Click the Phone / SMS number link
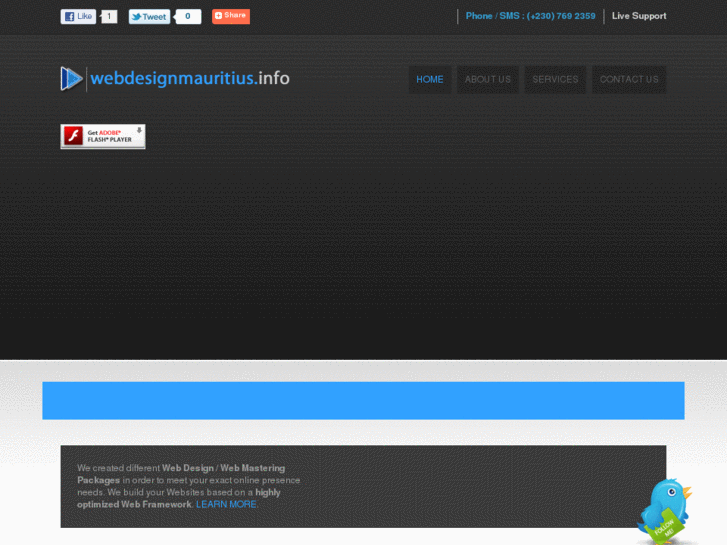 click(530, 16)
